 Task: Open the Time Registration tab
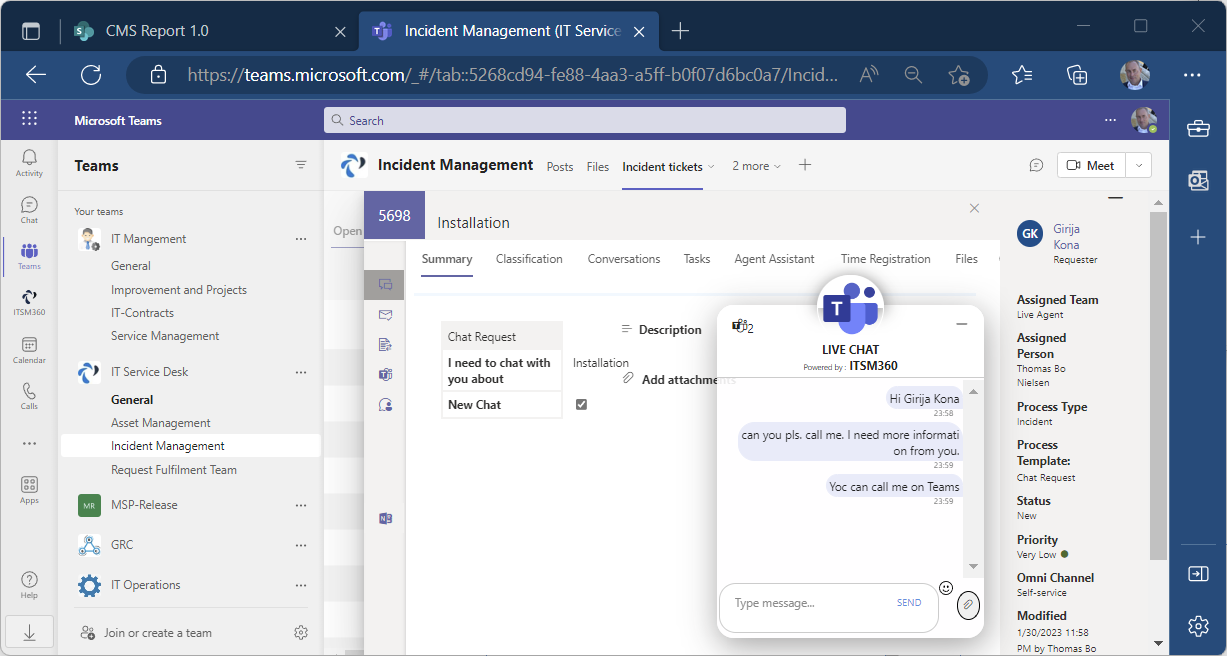885,259
